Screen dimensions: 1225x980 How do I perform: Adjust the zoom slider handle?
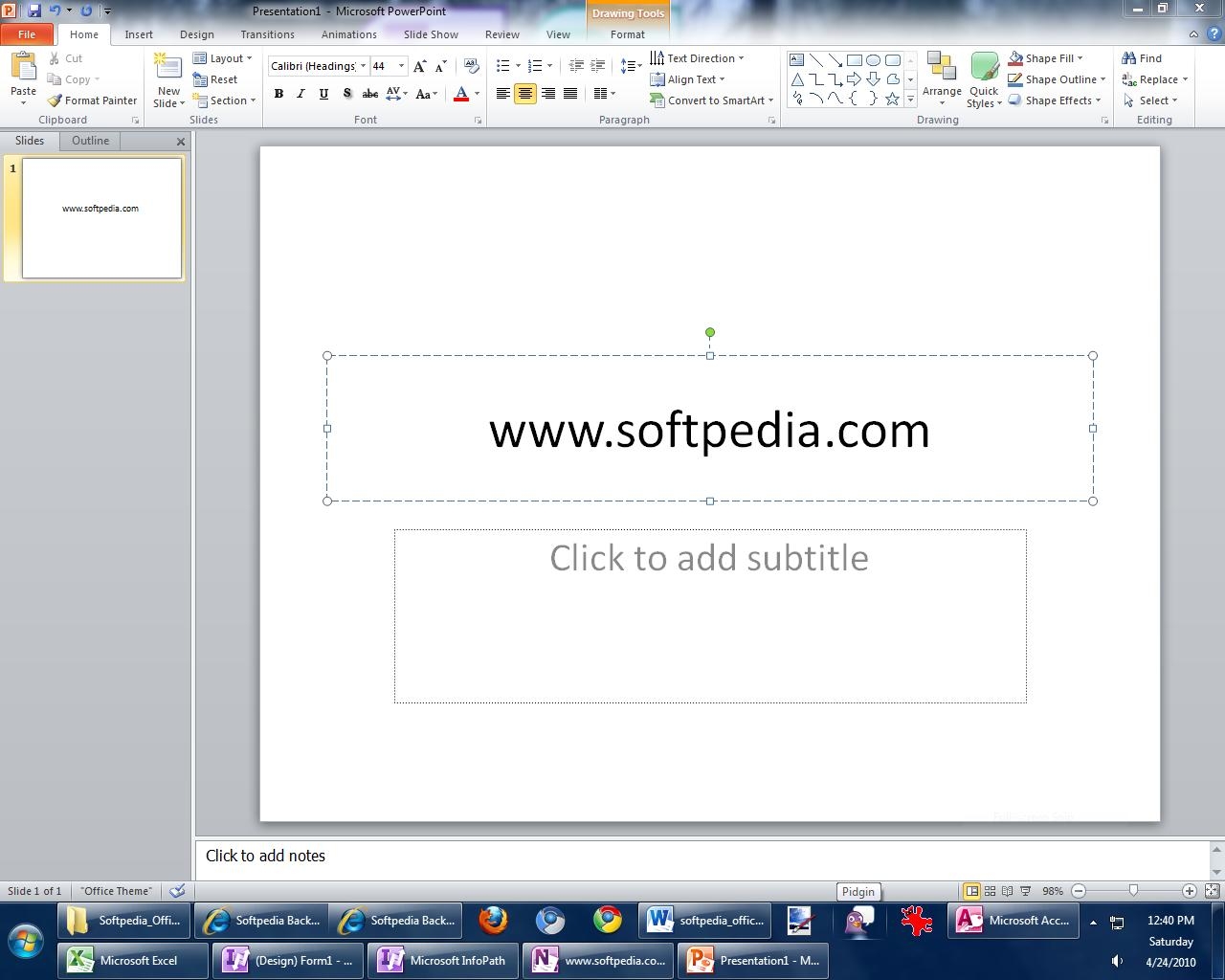coord(1133,891)
